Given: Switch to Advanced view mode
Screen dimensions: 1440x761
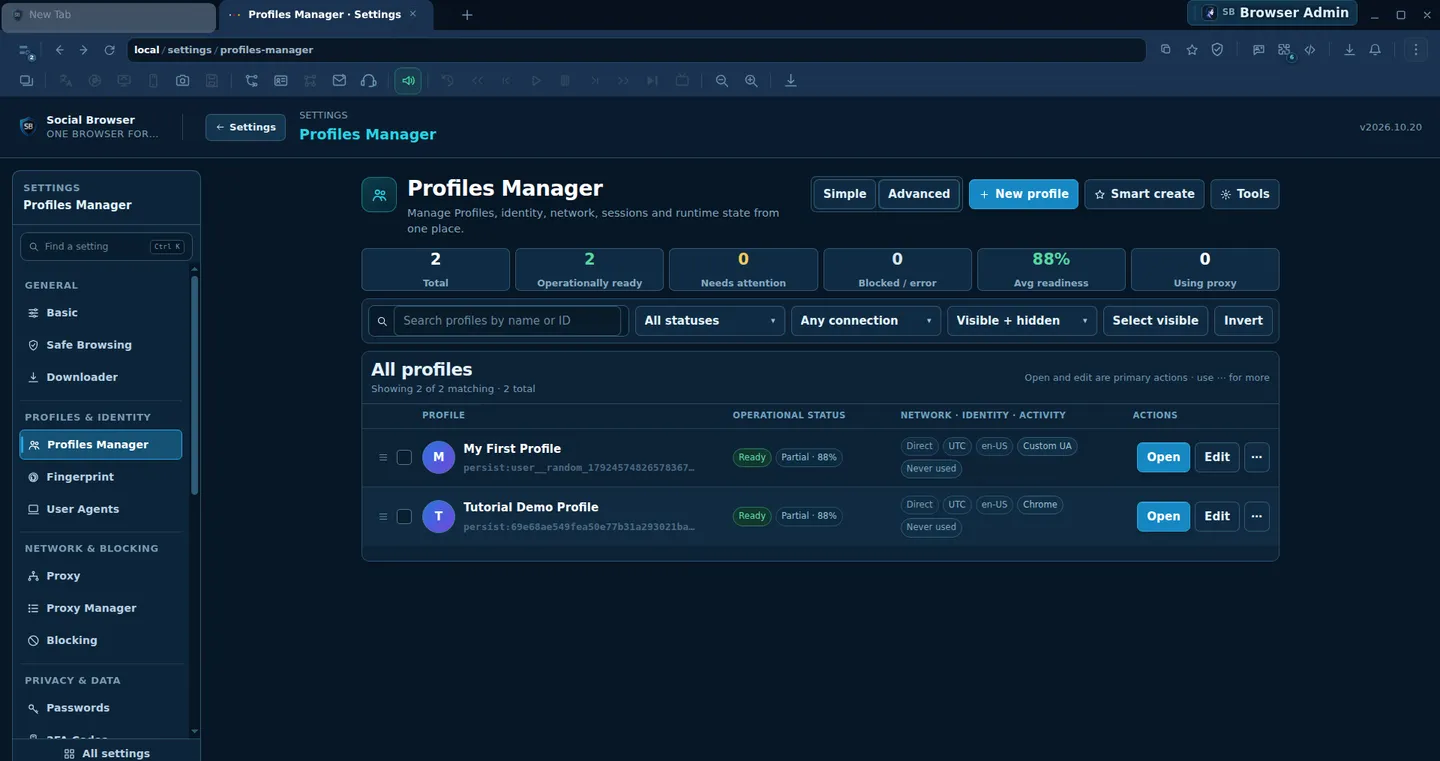Looking at the screenshot, I should [x=919, y=194].
